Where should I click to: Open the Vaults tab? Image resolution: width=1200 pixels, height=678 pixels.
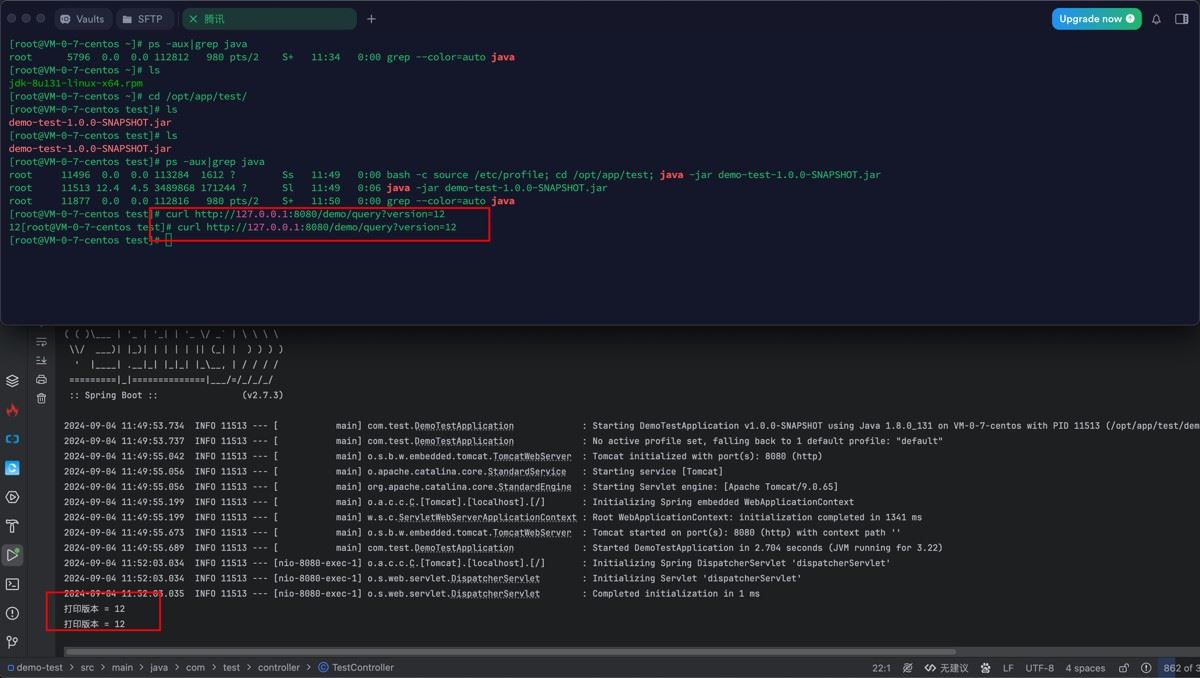pyautogui.click(x=81, y=19)
